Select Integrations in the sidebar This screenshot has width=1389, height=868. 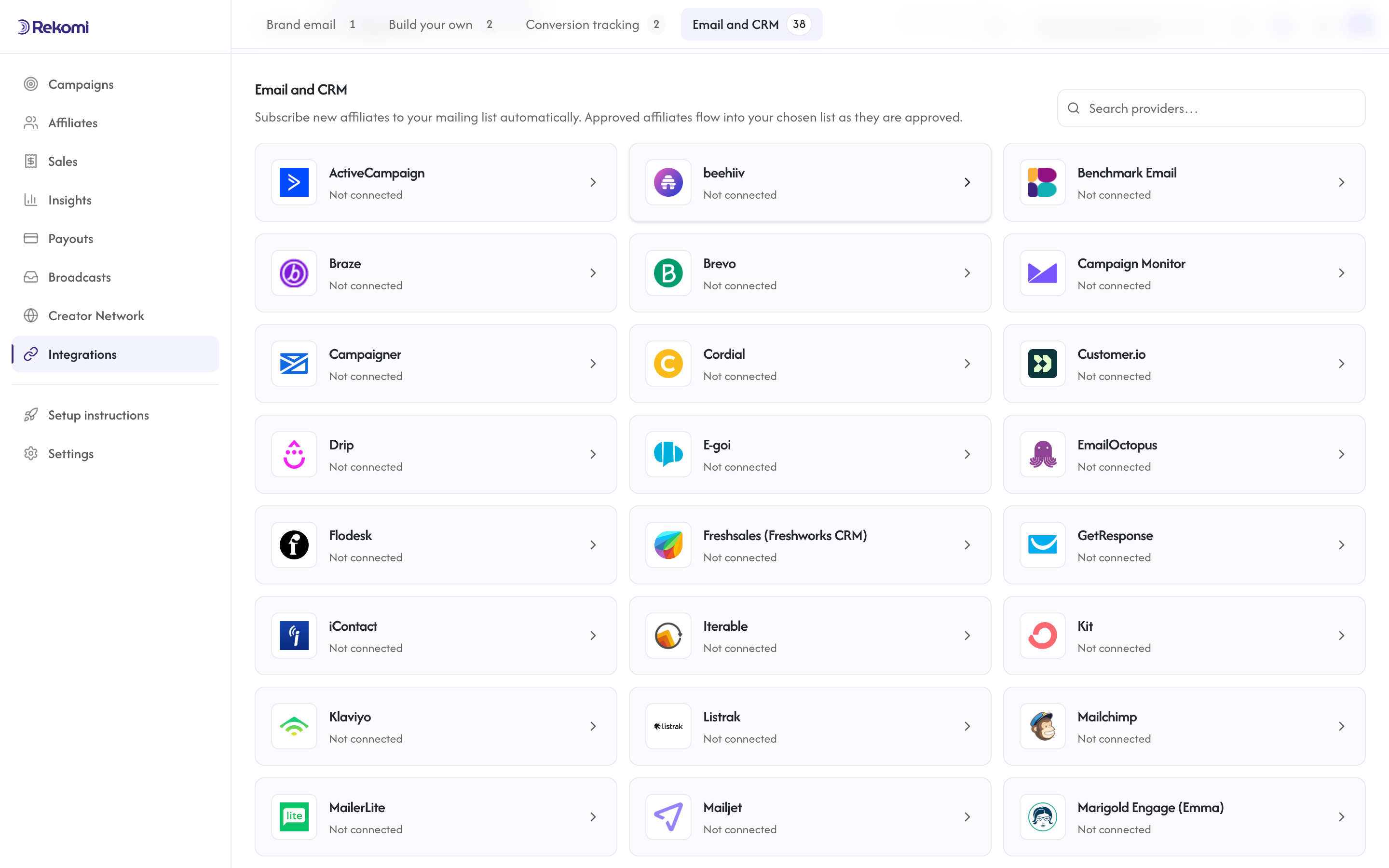(115, 354)
